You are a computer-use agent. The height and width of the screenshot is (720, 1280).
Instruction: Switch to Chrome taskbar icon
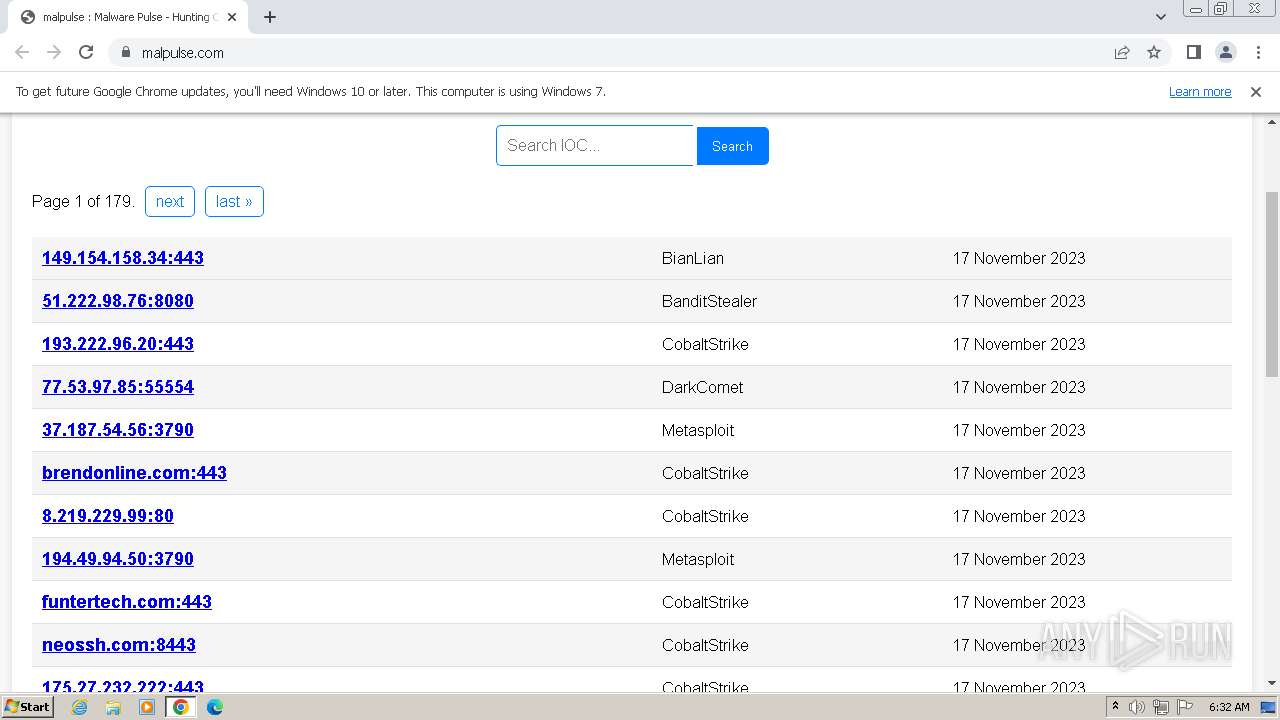click(180, 707)
